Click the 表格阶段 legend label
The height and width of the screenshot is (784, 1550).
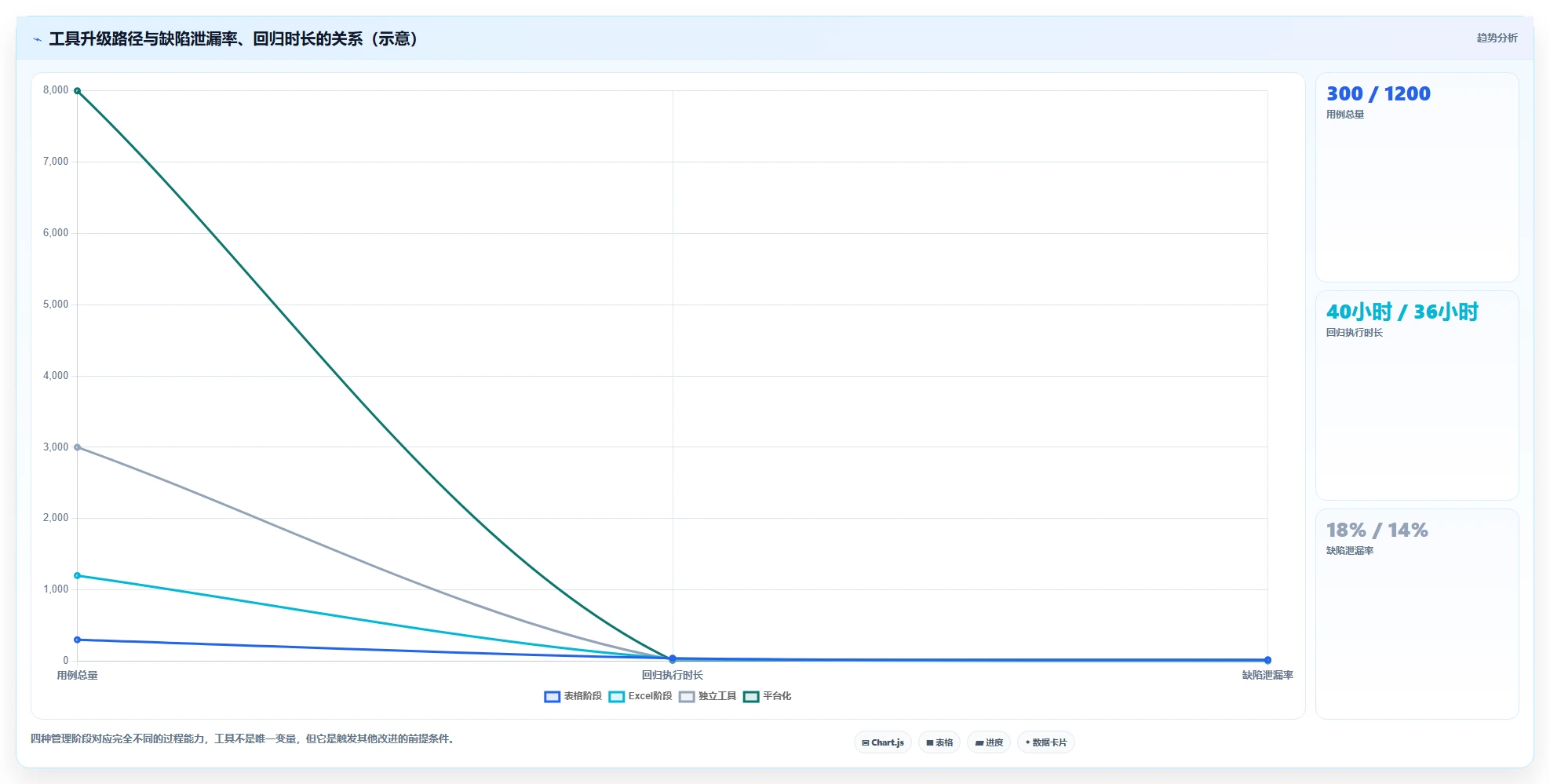[x=582, y=696]
